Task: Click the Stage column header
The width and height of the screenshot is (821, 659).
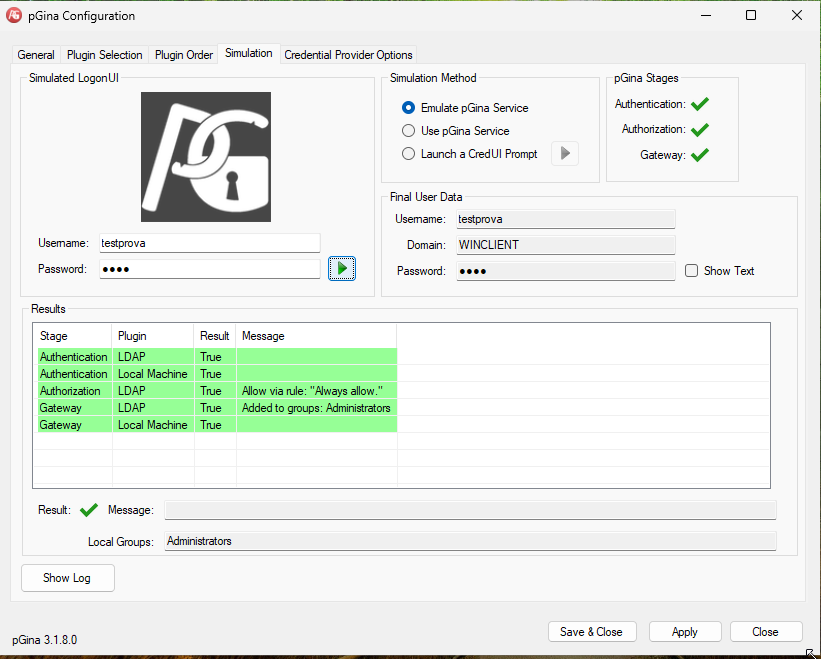Action: click(72, 336)
